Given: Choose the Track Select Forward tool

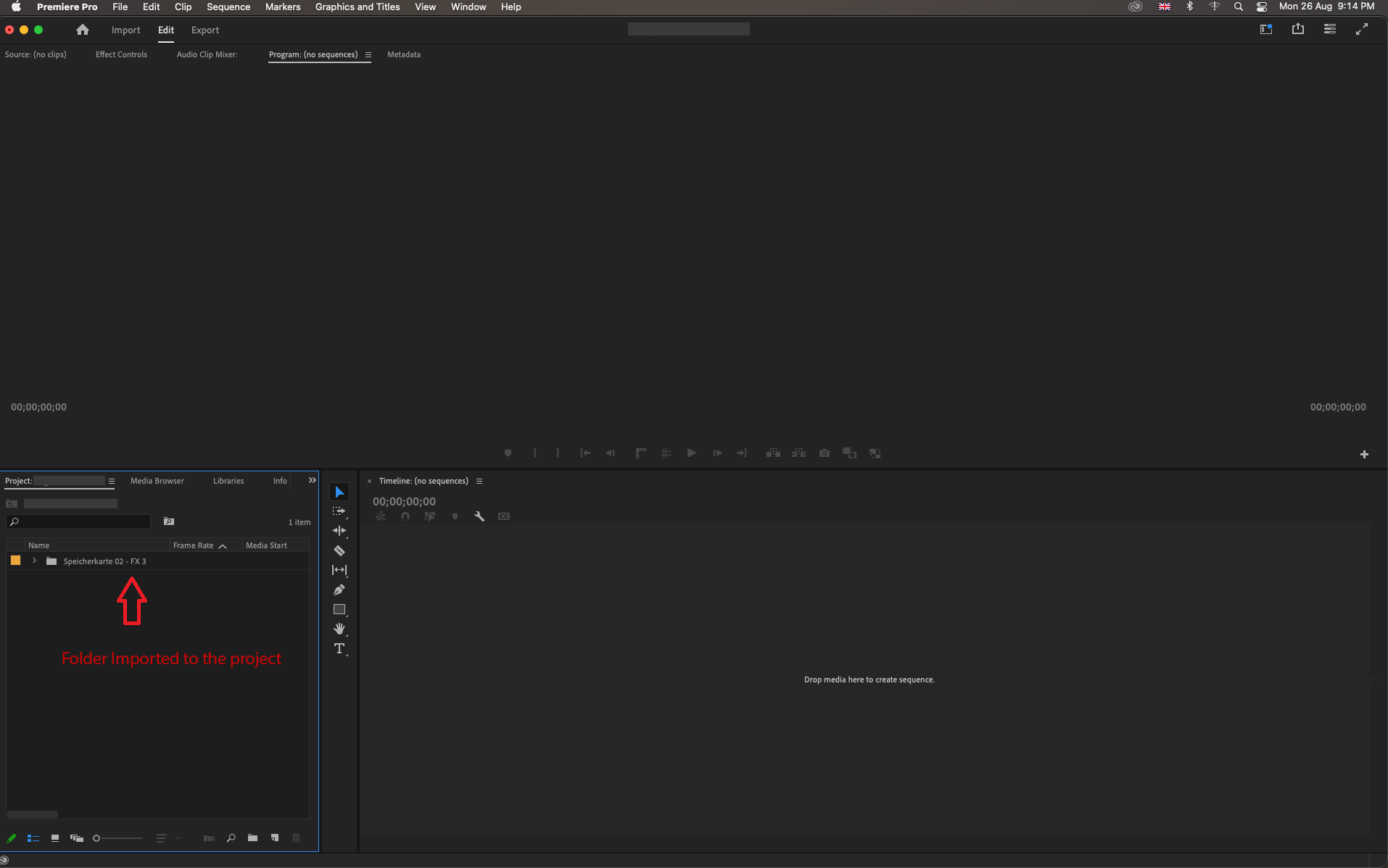Looking at the screenshot, I should (339, 512).
